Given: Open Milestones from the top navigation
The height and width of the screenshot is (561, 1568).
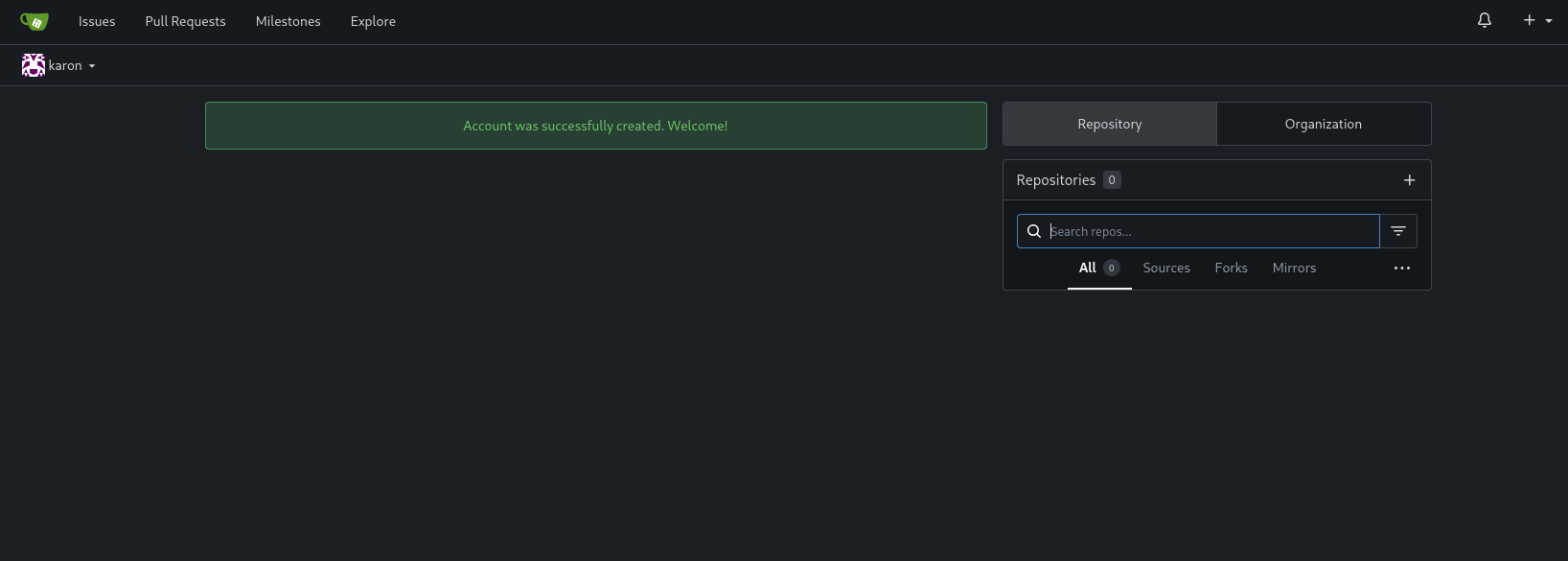Looking at the screenshot, I should pos(288,21).
